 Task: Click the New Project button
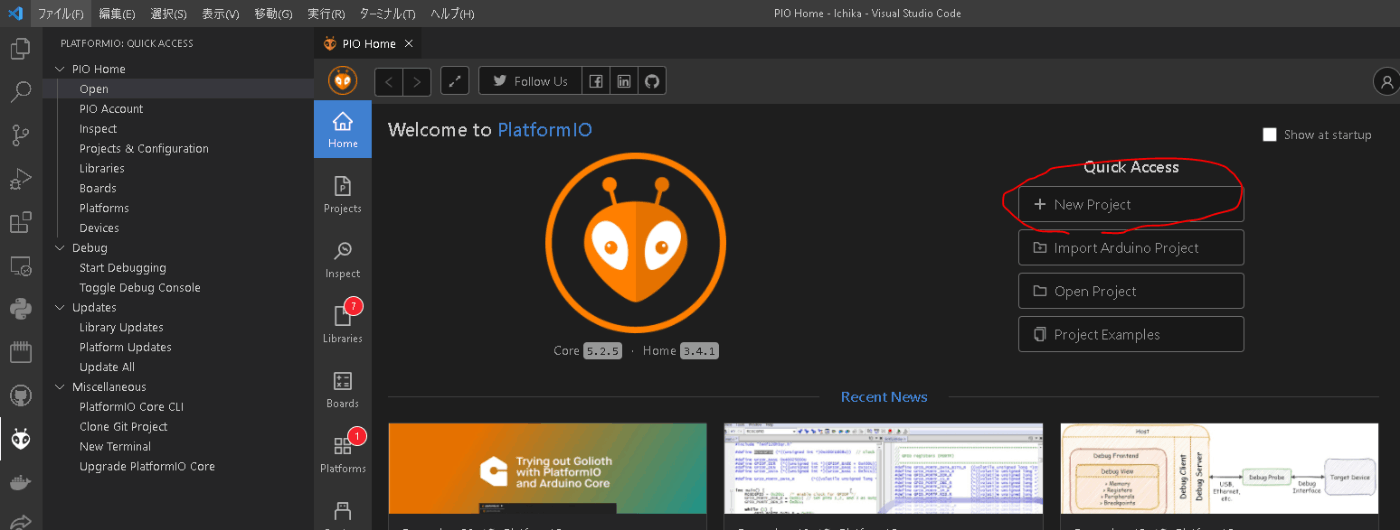coord(1131,204)
